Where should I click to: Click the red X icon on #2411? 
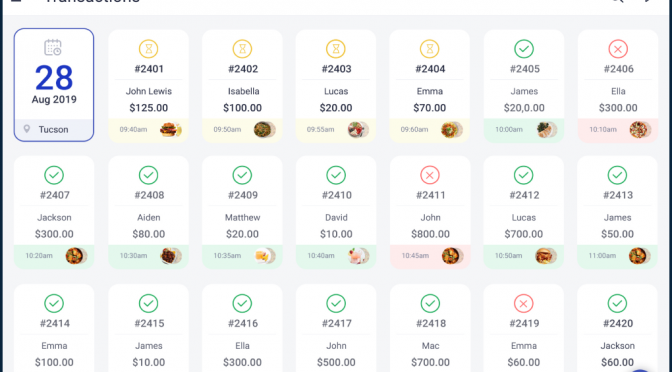[x=430, y=175]
